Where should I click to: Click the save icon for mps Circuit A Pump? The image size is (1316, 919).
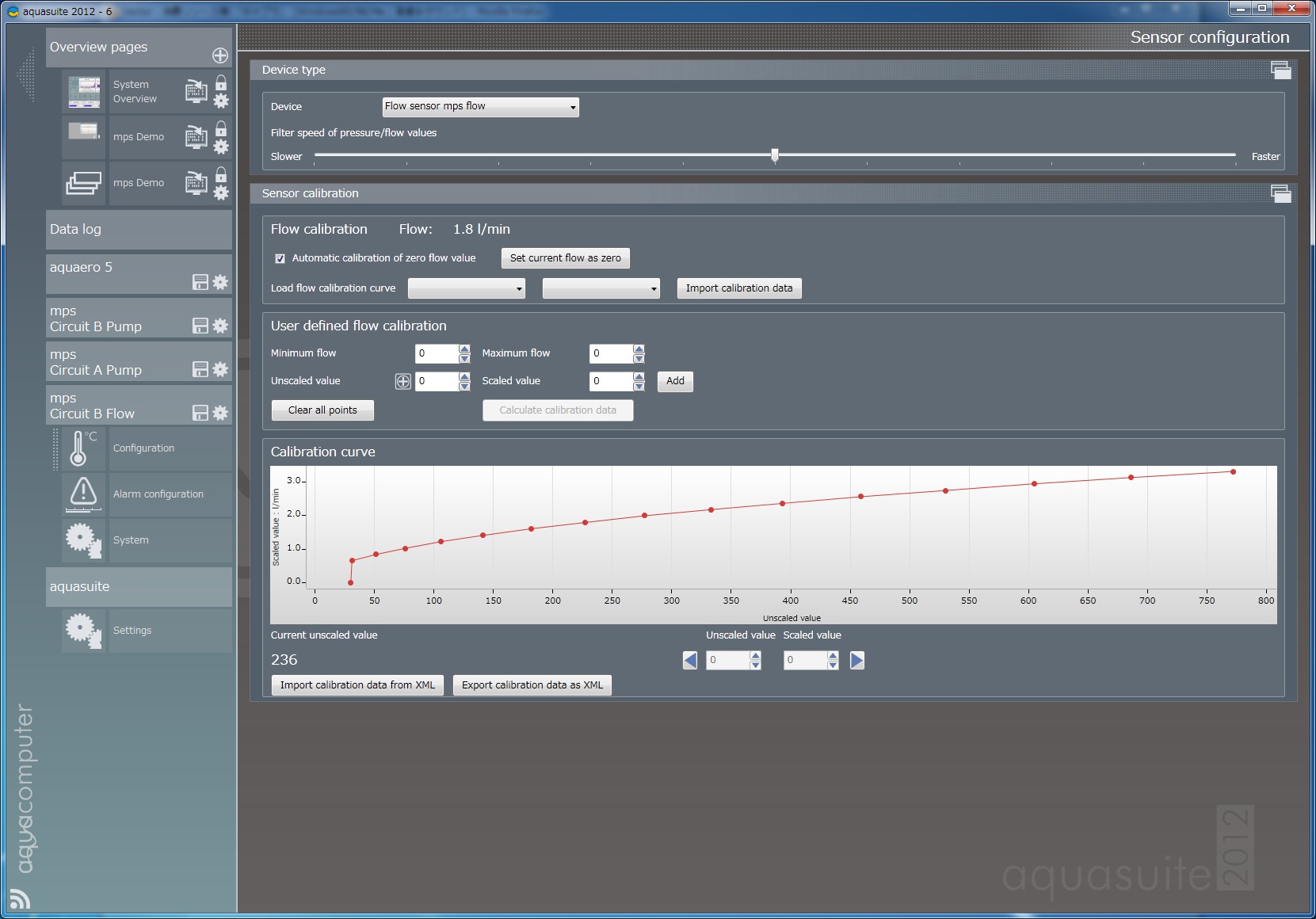tap(200, 369)
